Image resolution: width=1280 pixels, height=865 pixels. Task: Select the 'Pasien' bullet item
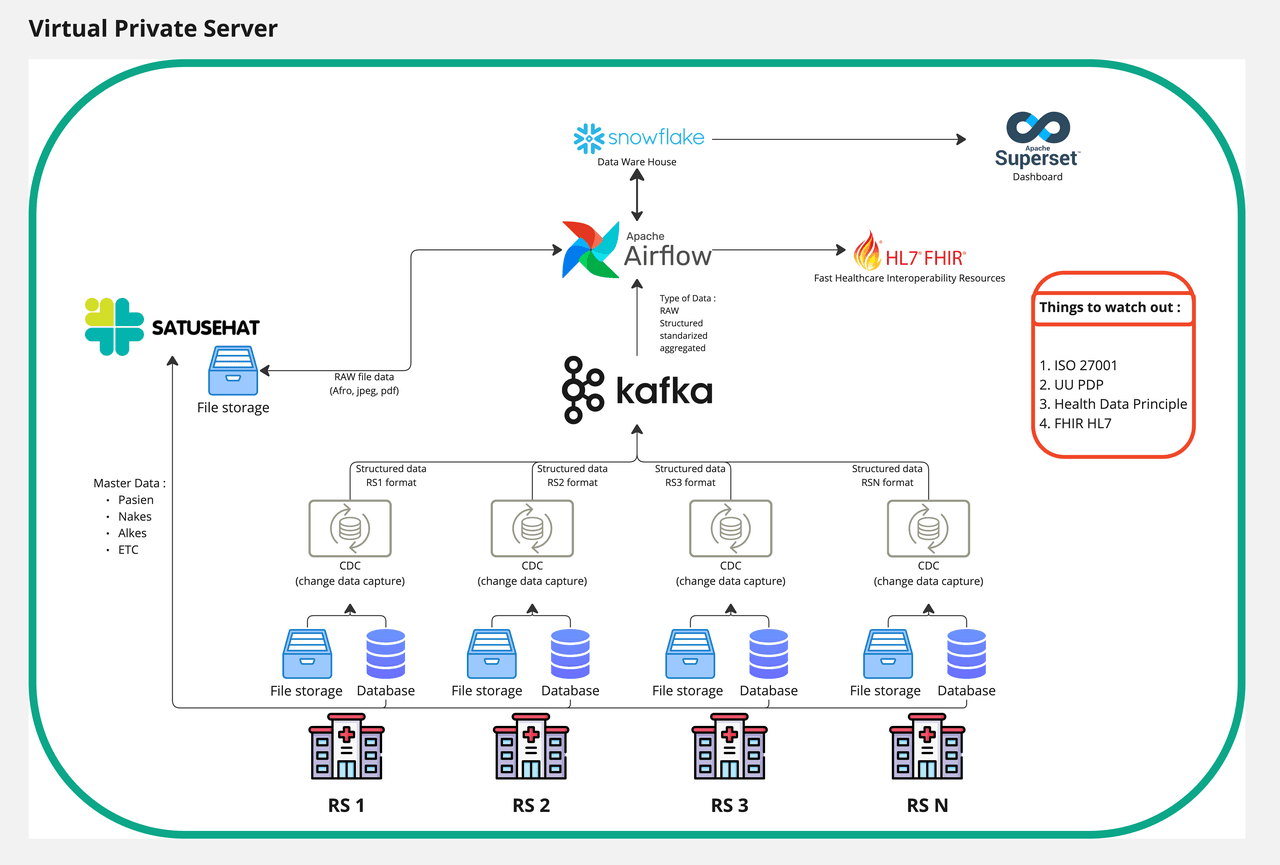point(135,500)
